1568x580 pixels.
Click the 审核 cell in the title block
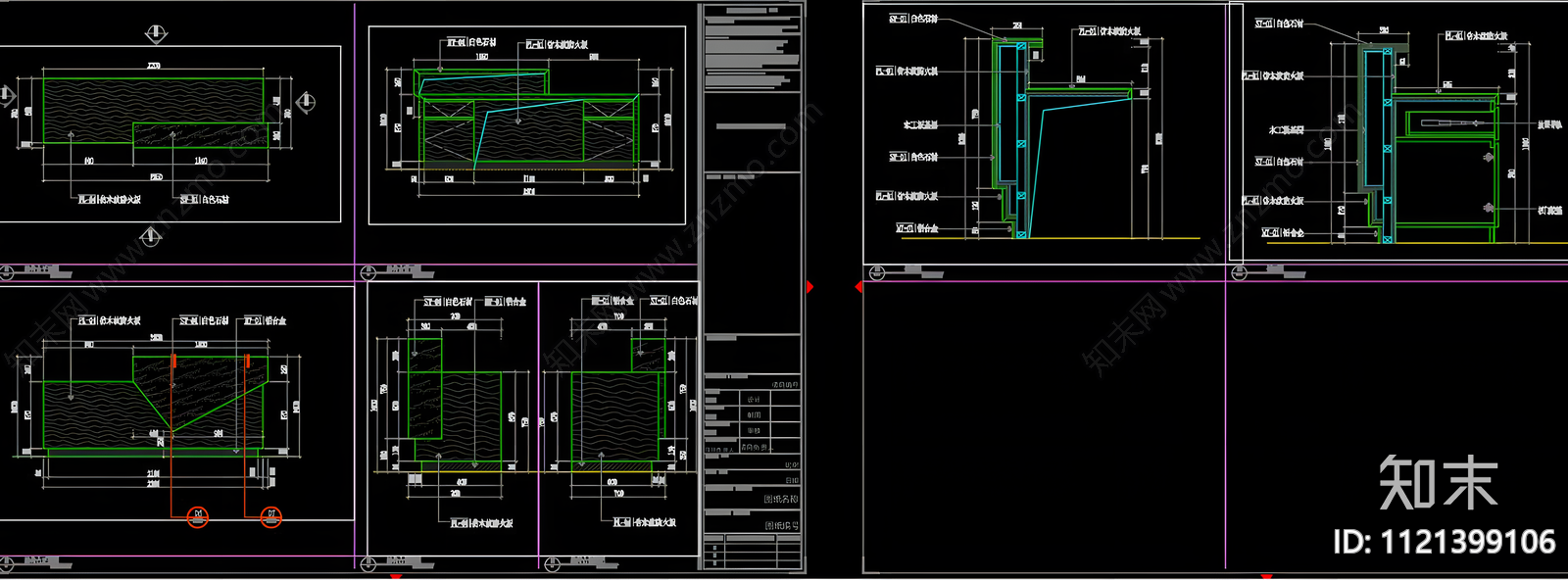(754, 430)
